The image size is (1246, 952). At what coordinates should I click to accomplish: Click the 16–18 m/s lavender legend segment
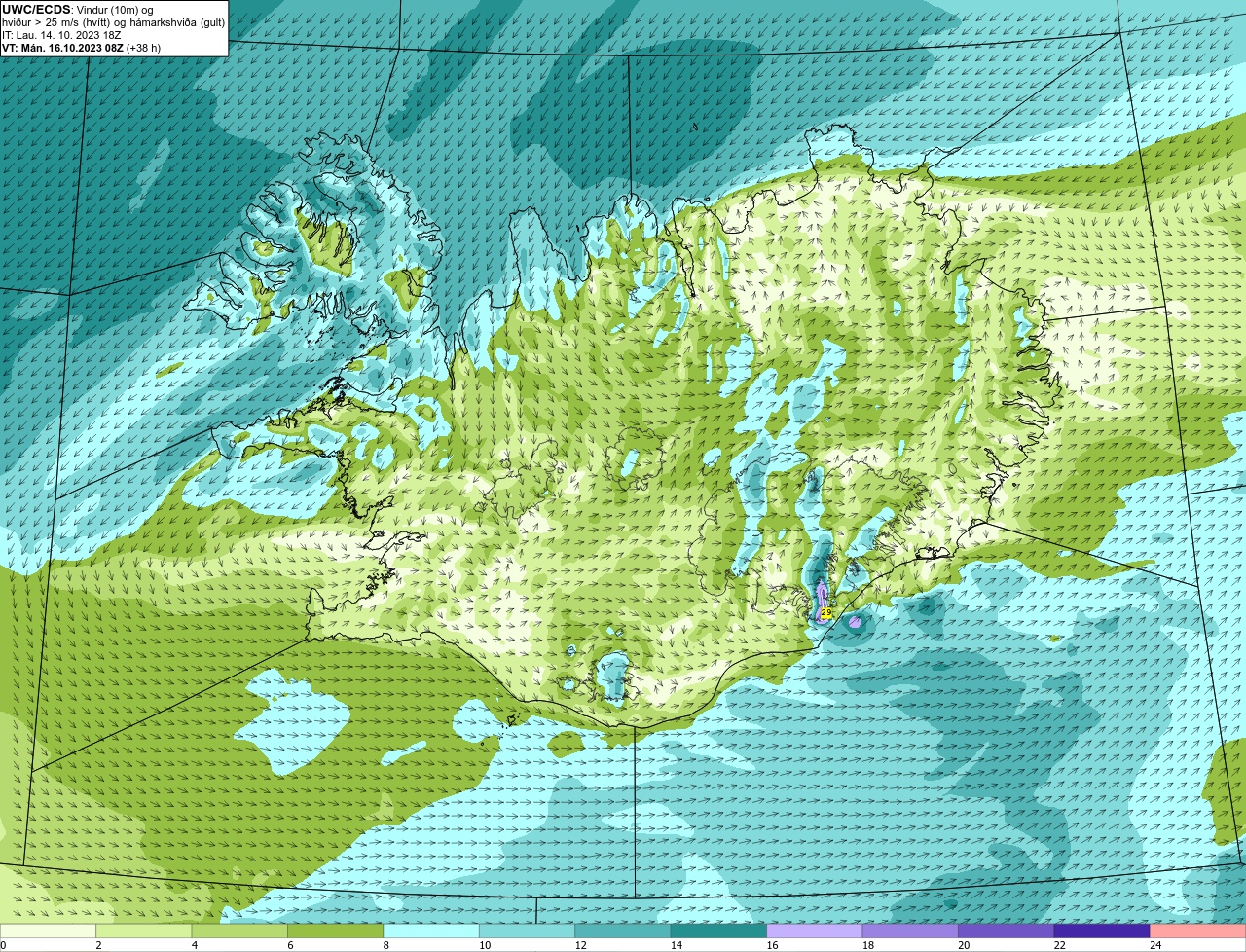tap(815, 932)
